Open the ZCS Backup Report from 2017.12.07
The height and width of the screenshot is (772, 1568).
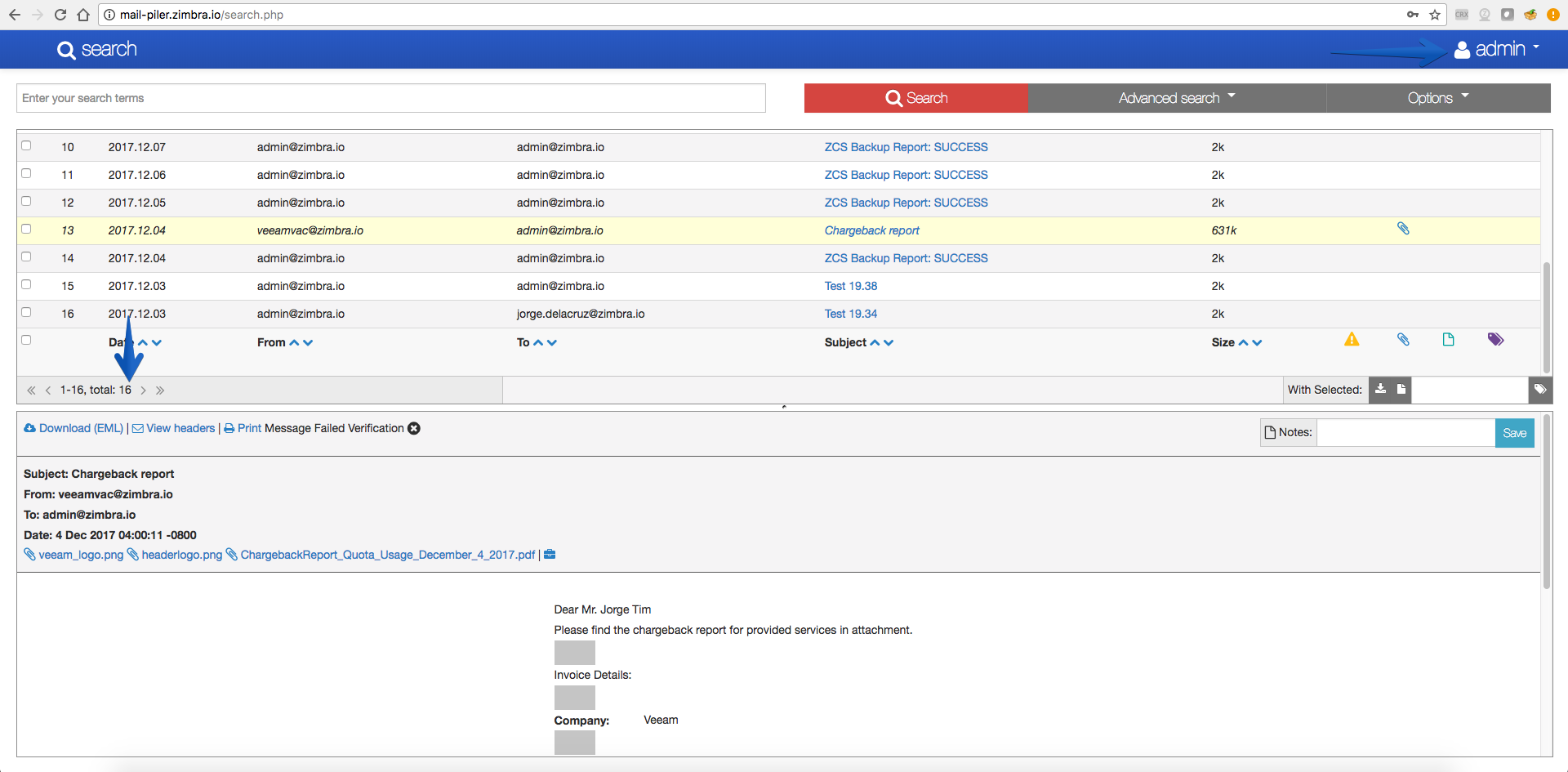906,147
